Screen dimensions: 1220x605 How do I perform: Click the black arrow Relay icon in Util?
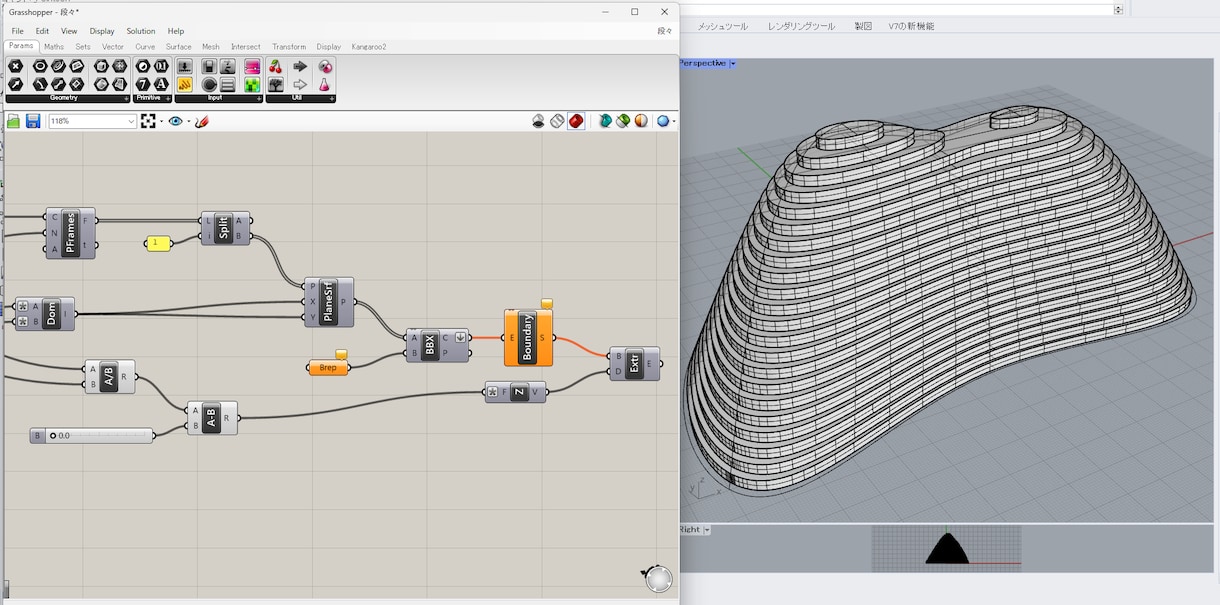pyautogui.click(x=300, y=67)
